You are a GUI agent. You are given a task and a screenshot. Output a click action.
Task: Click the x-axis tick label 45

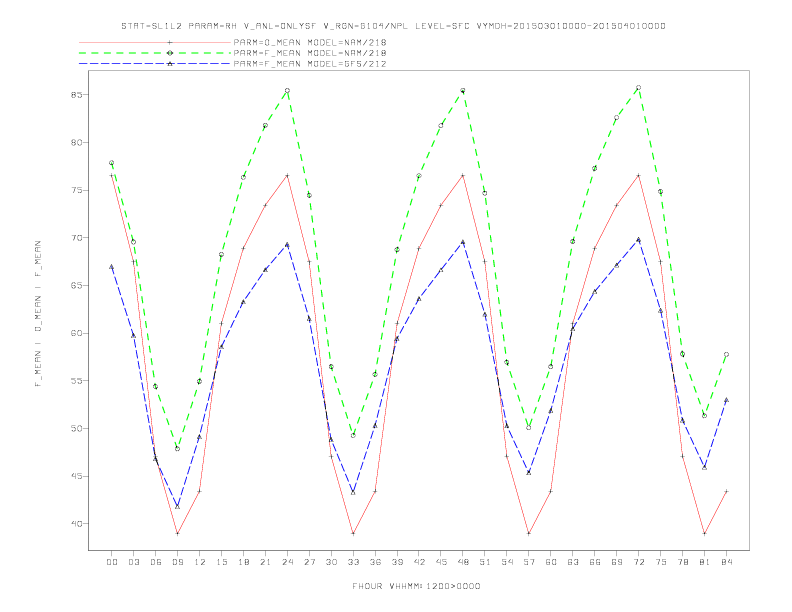[x=441, y=562]
